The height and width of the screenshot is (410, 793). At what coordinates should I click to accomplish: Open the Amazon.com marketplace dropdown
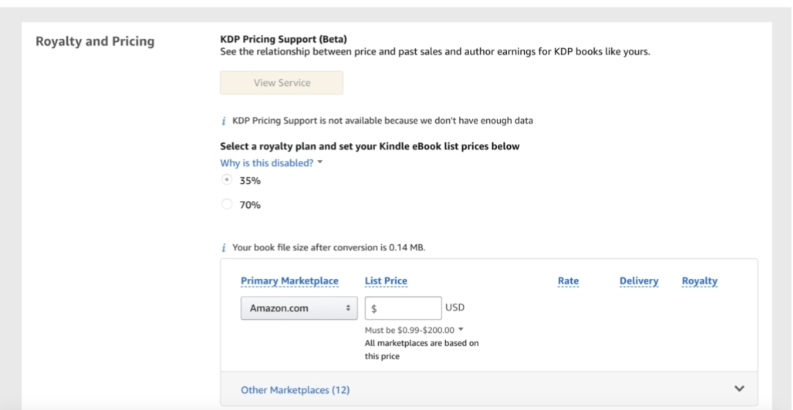click(x=298, y=309)
